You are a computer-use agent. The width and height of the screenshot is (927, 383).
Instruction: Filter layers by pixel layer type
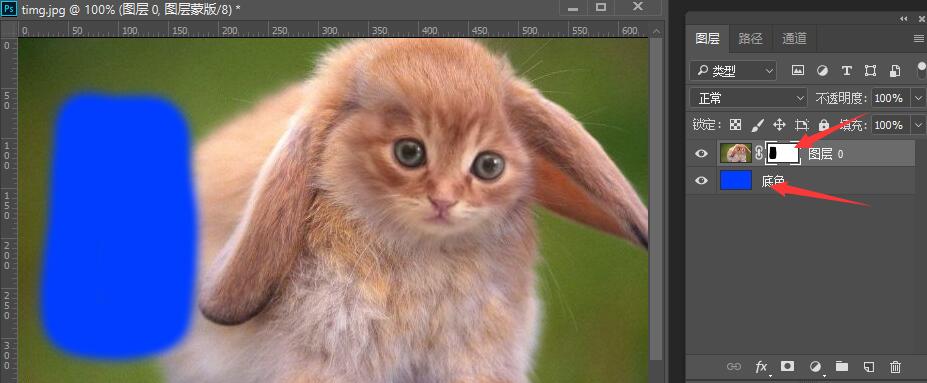pyautogui.click(x=798, y=71)
